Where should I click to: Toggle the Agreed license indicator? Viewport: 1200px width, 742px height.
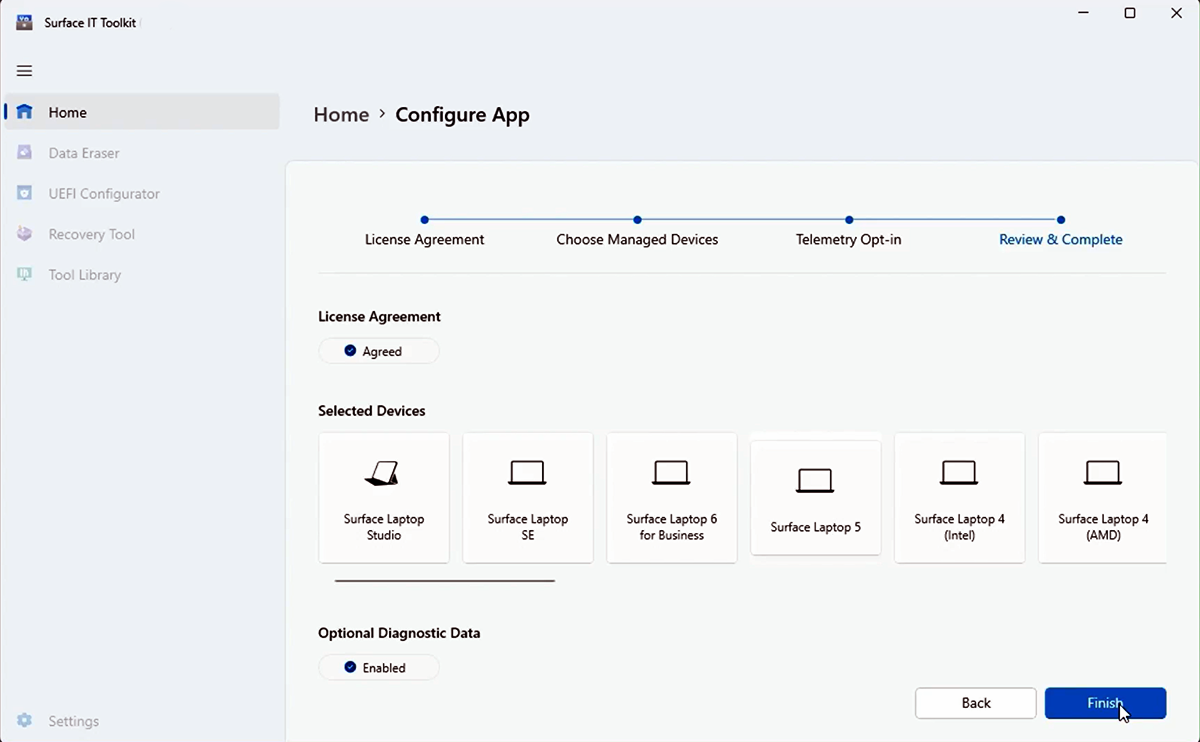[x=378, y=351]
